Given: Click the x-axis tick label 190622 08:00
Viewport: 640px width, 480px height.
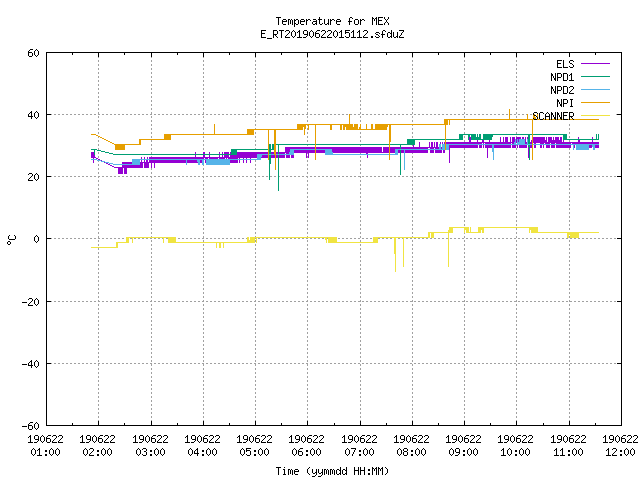Looking at the screenshot, I should point(411,445).
